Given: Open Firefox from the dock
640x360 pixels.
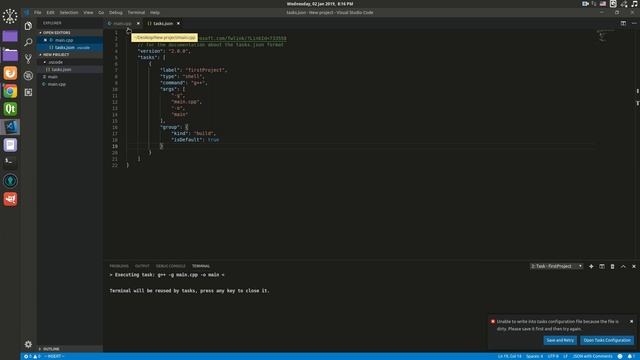Looking at the screenshot, I should [10, 73].
